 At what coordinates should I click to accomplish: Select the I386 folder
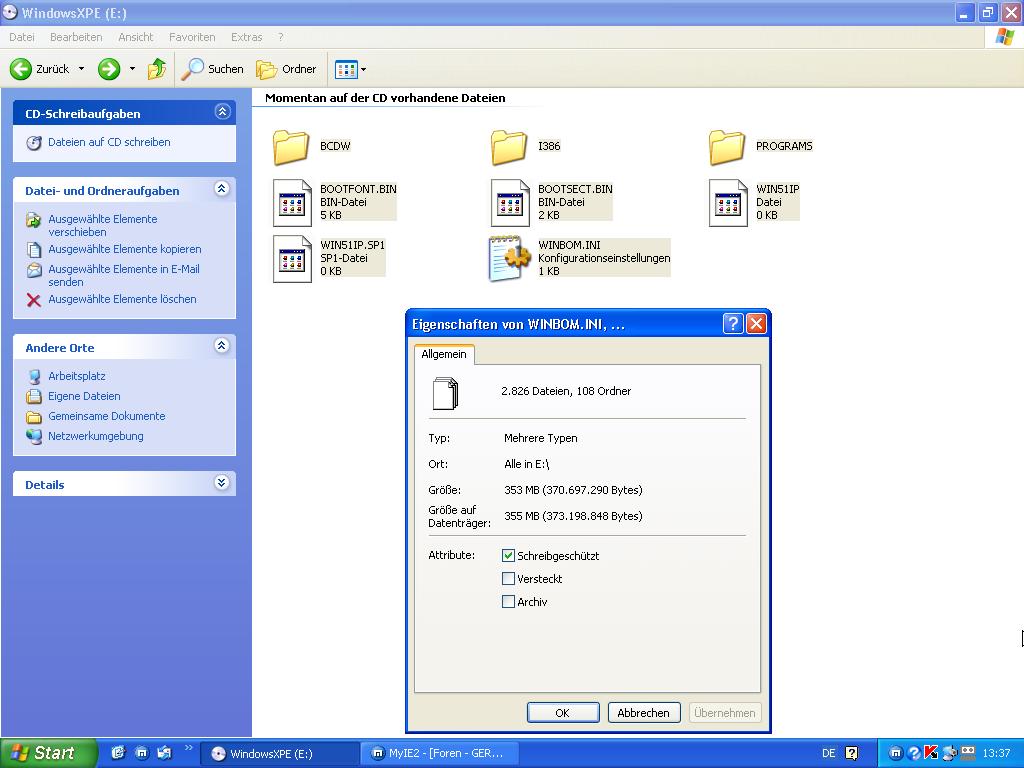509,146
